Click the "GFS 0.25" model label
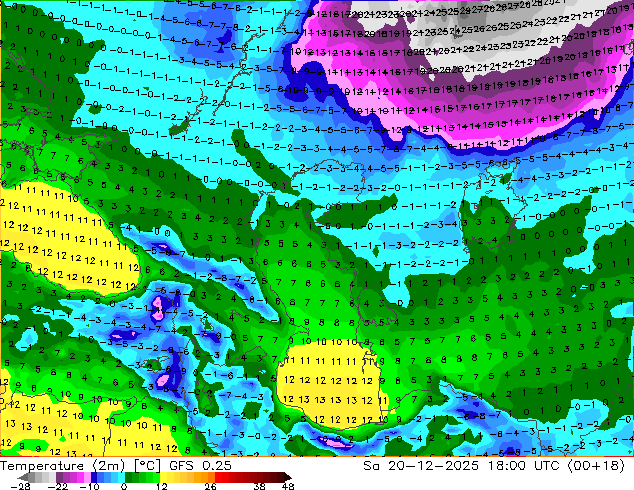Screen dimensions: 634x490 tap(200, 466)
